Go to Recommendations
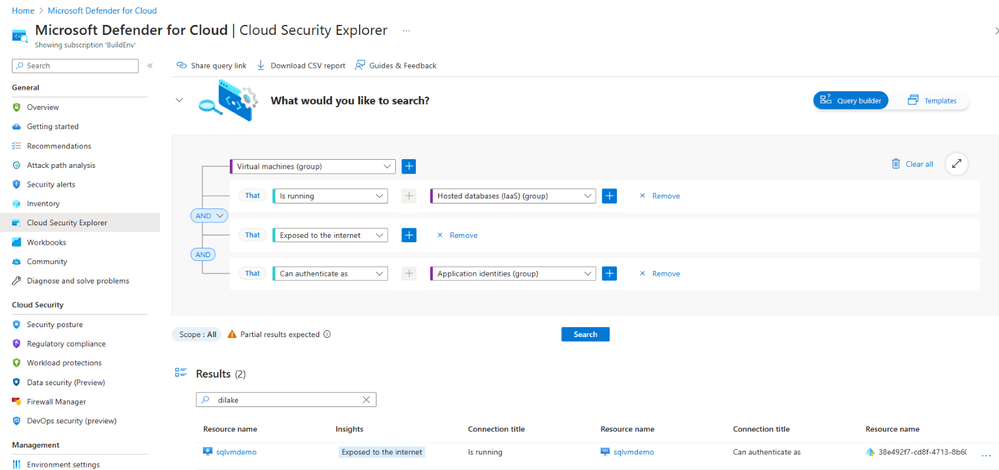The width and height of the screenshot is (999, 470). tap(59, 146)
